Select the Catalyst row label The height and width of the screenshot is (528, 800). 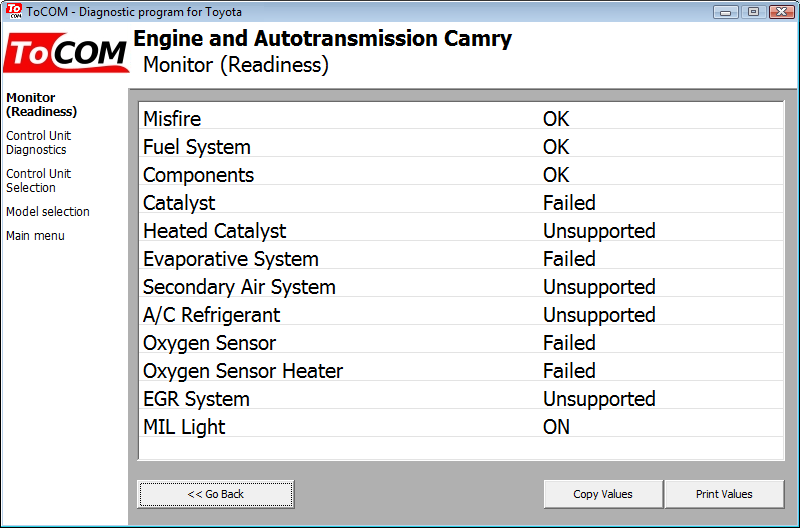point(179,203)
